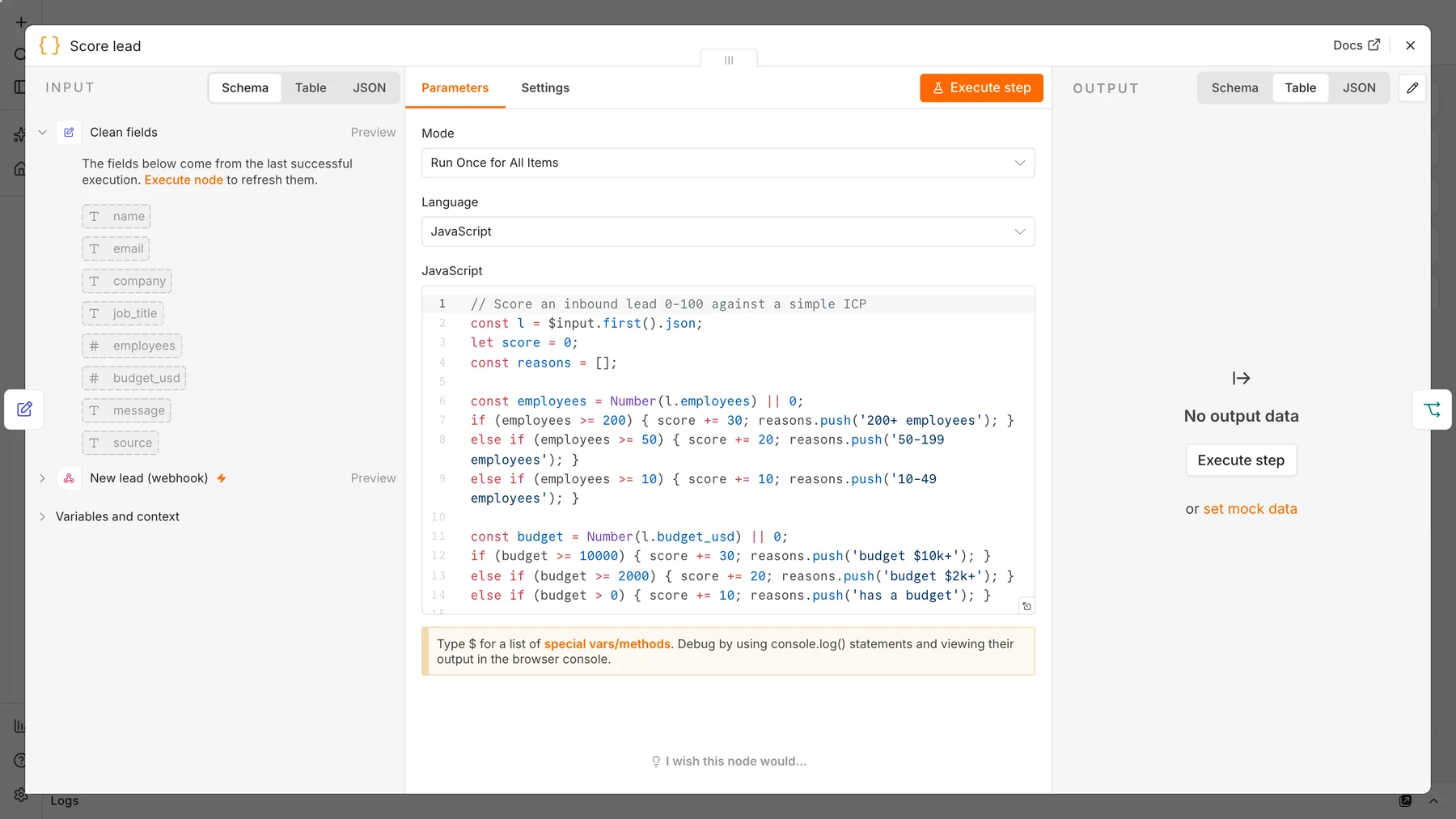Click the Code node curly braces icon
The width and height of the screenshot is (1456, 819).
(49, 45)
